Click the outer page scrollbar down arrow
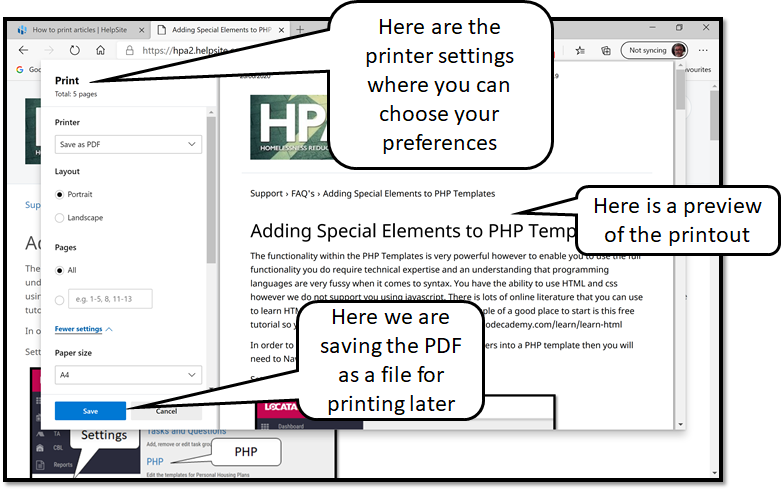The image size is (781, 491). pyautogui.click(x=714, y=473)
